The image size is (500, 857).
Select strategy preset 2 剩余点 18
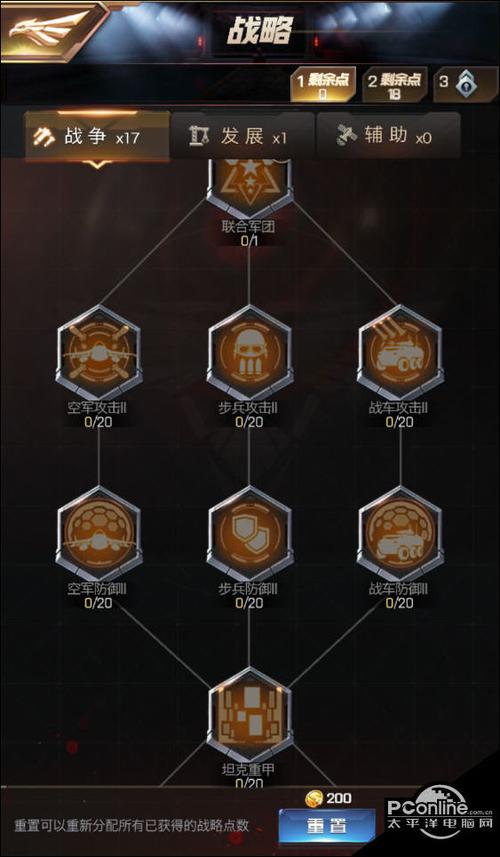(x=396, y=85)
